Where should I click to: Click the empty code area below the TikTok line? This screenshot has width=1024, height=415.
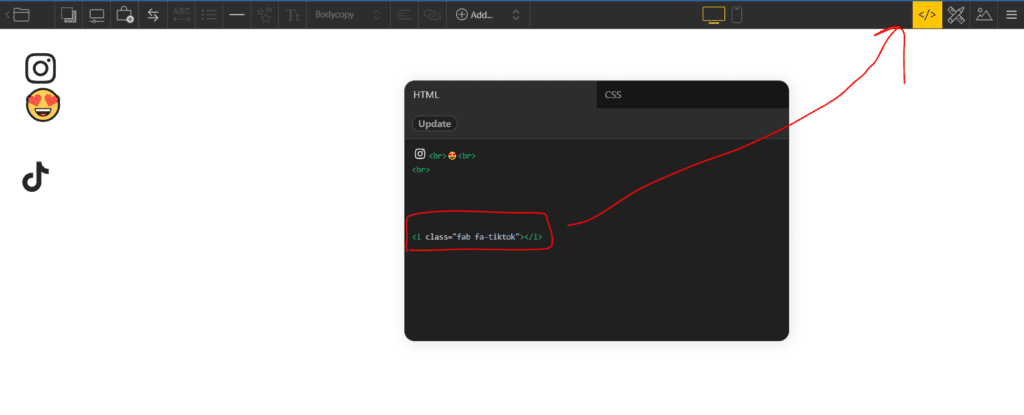tap(596, 294)
